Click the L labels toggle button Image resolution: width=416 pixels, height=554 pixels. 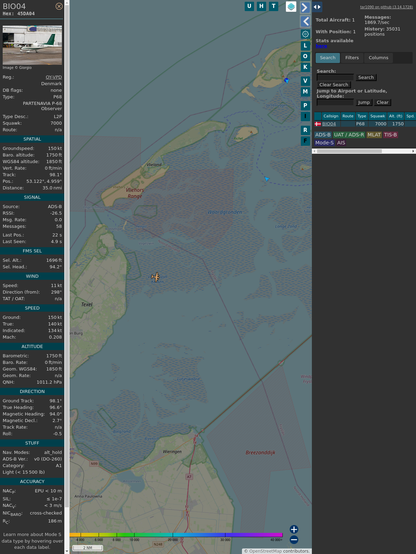coord(305,46)
